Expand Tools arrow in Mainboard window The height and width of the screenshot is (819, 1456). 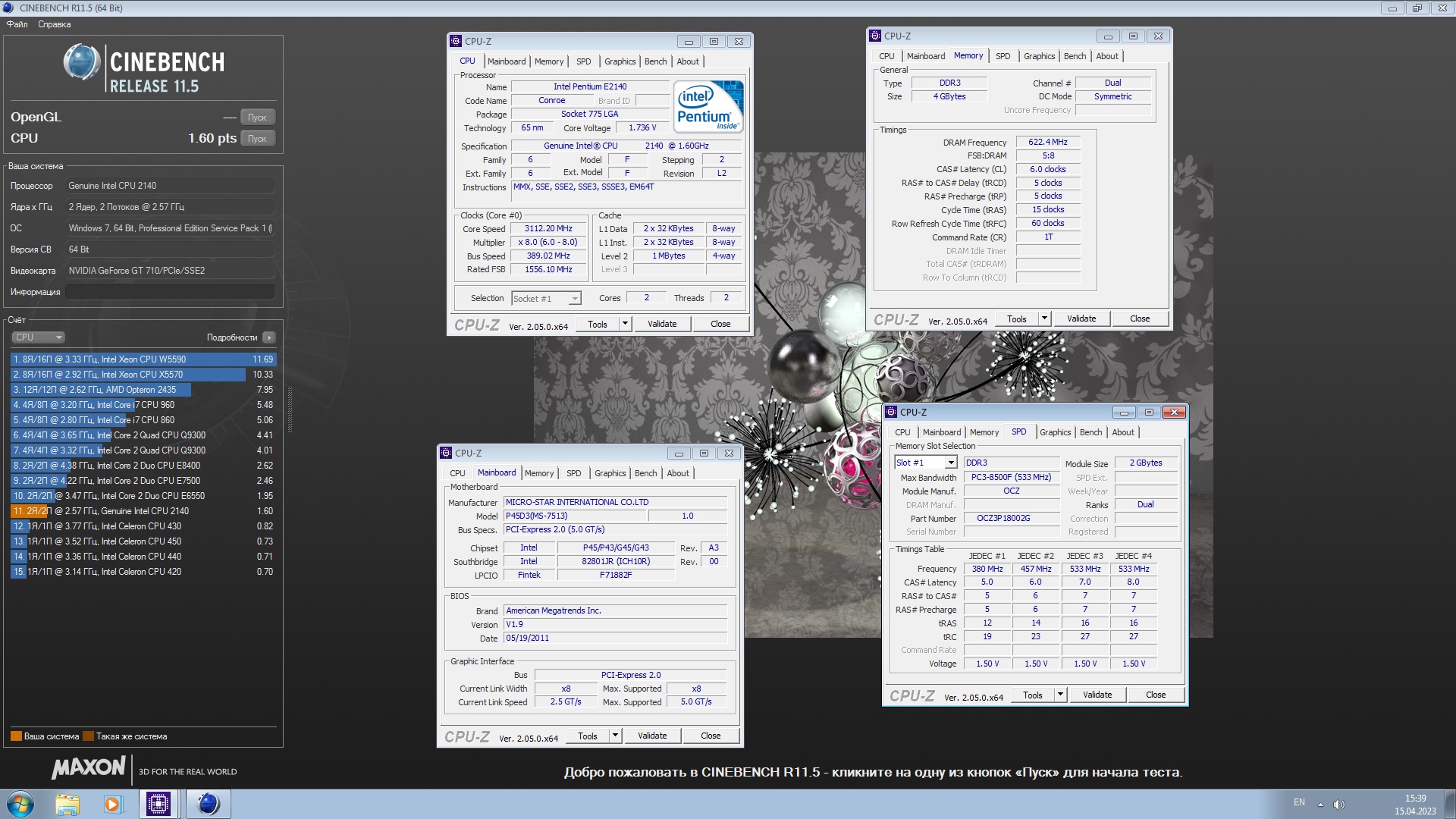[x=615, y=736]
